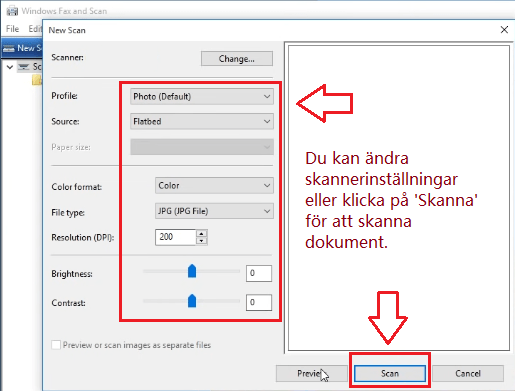This screenshot has height=391, width=515.
Task: Open the Edit menu in Windows Fax and Scan
Action: click(x=35, y=29)
